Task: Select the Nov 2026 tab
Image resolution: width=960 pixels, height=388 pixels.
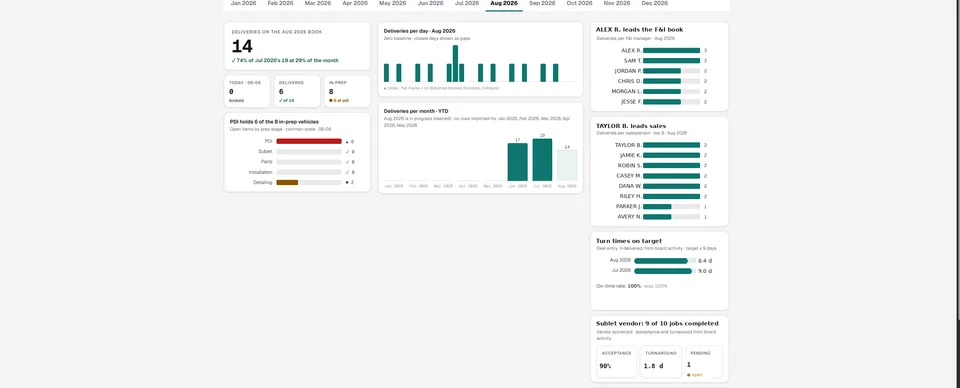Action: tap(617, 3)
